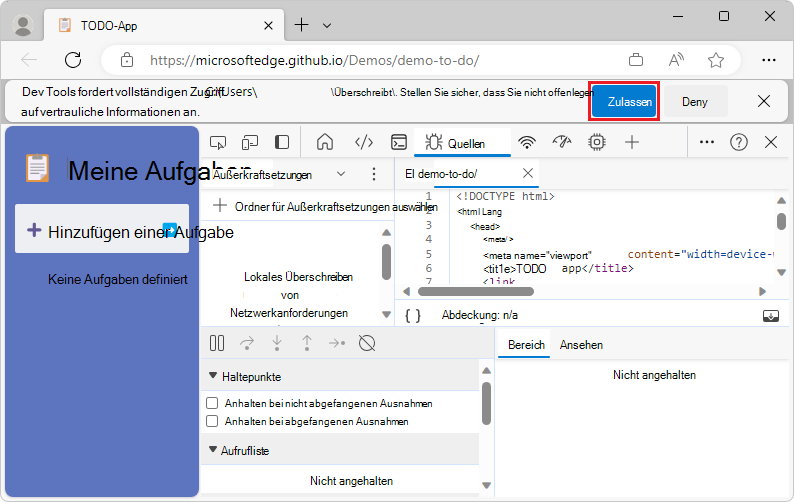Click the code editor scroll left arrow
The width and height of the screenshot is (794, 502).
pos(406,291)
